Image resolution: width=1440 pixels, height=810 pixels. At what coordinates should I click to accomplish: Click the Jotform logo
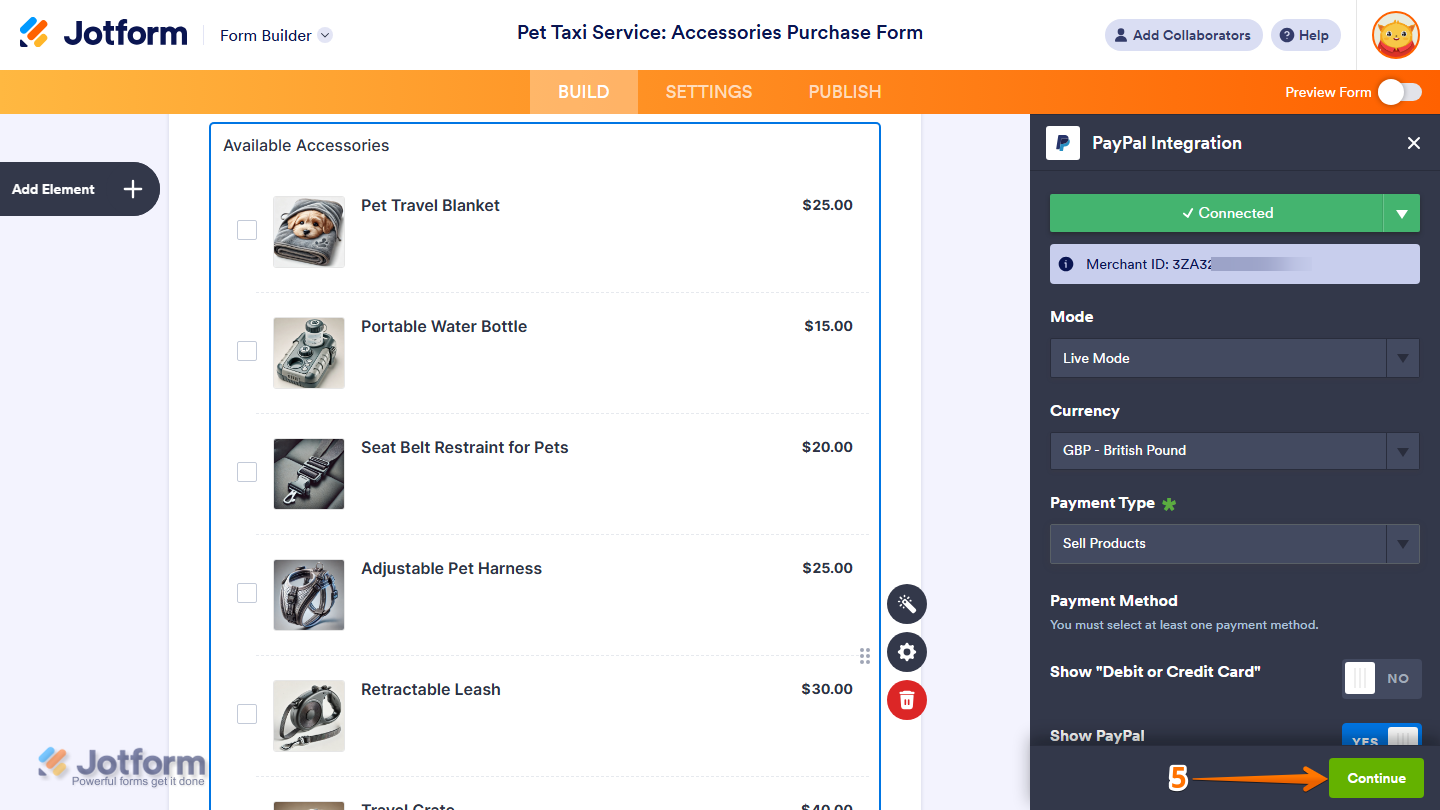pos(104,34)
